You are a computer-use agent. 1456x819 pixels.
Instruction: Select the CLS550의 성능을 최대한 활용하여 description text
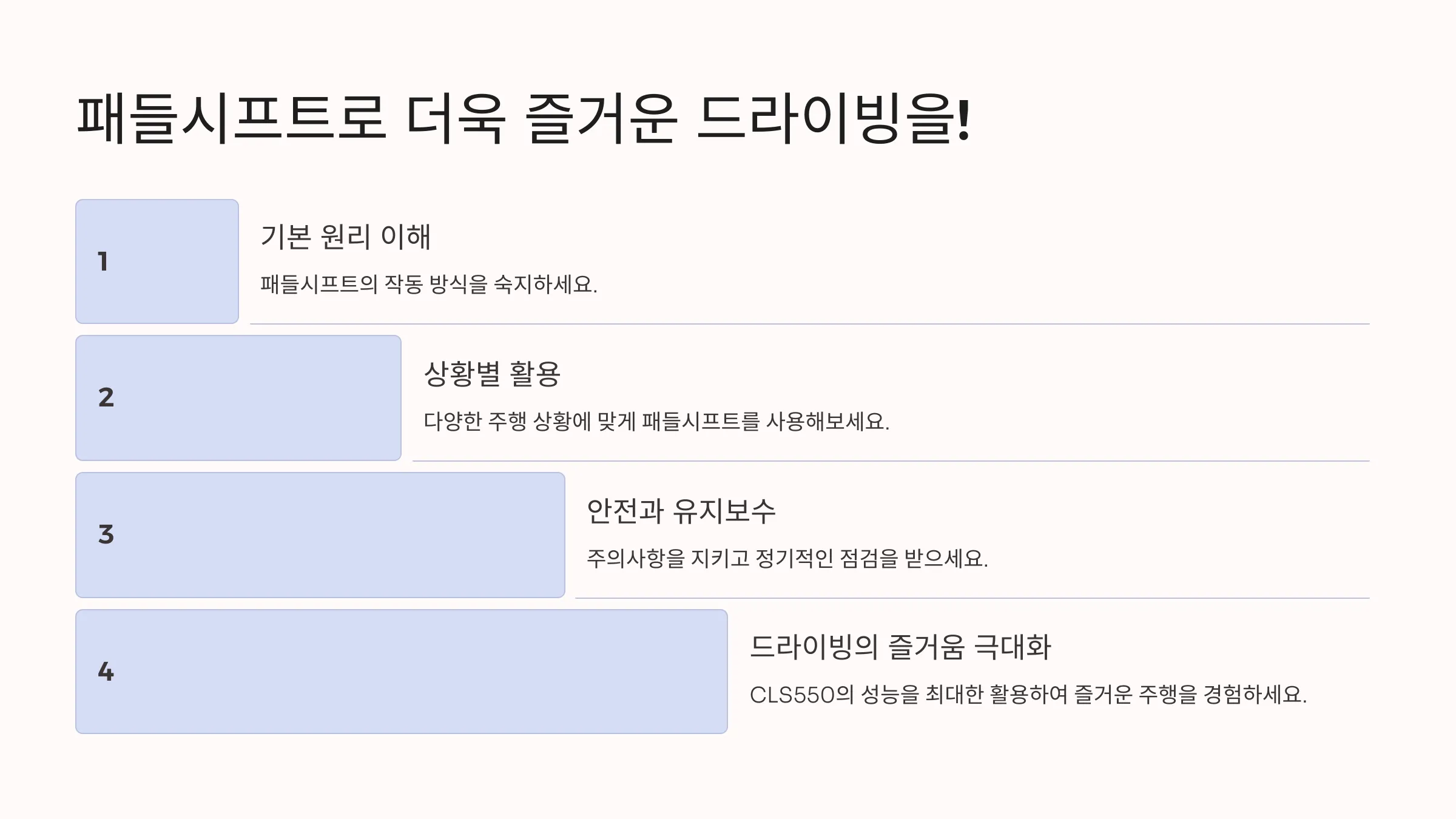point(1028,695)
